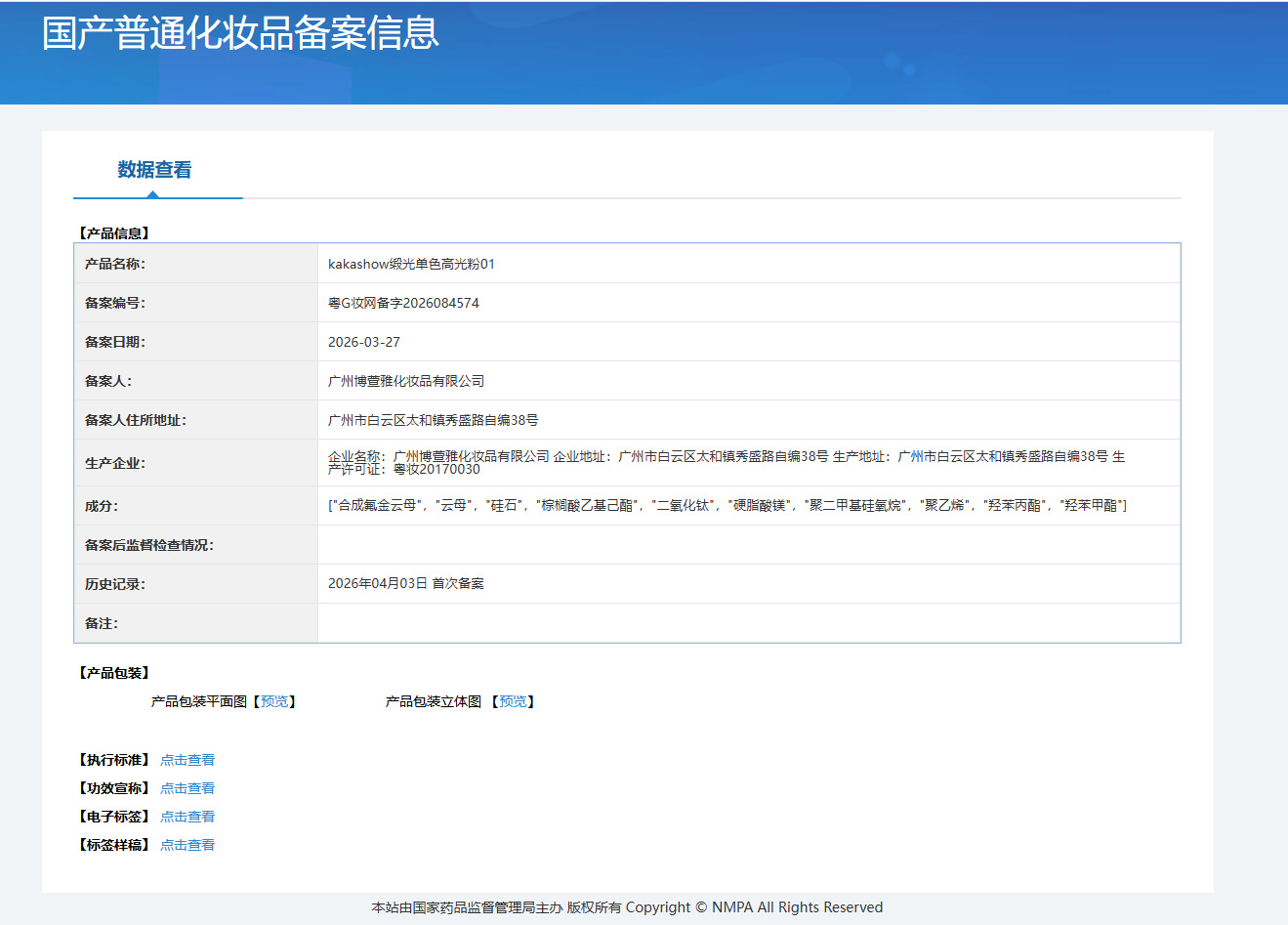The width and height of the screenshot is (1288, 925).
Task: Select filer name 广州博萱雅化妆品有限公司
Action: [x=406, y=381]
